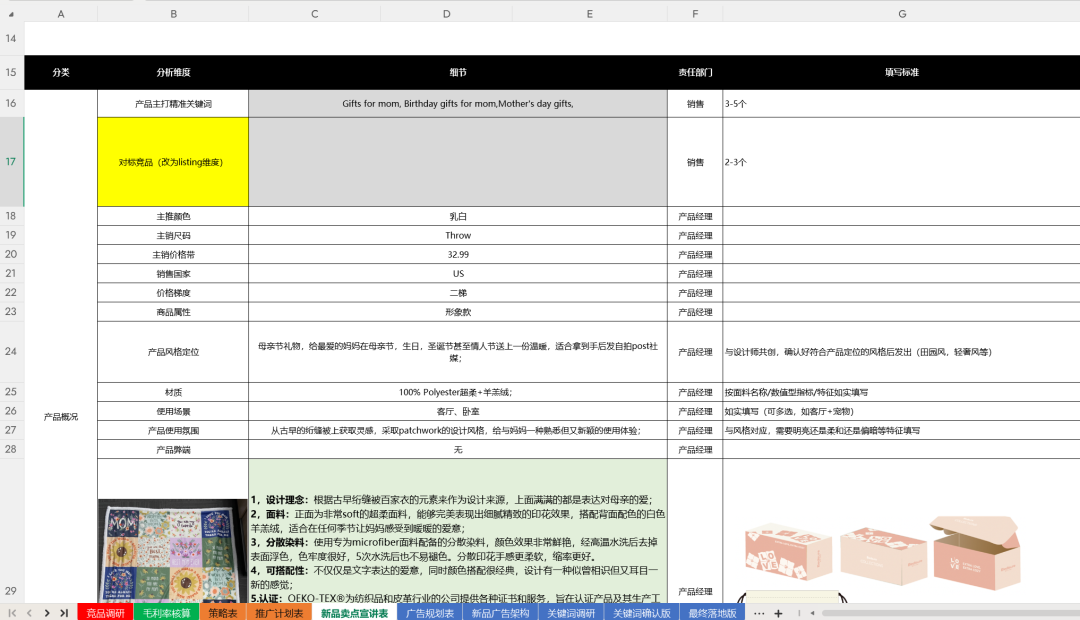Jump to the first sheet navigation icon
The image size is (1080, 620).
coord(13,612)
